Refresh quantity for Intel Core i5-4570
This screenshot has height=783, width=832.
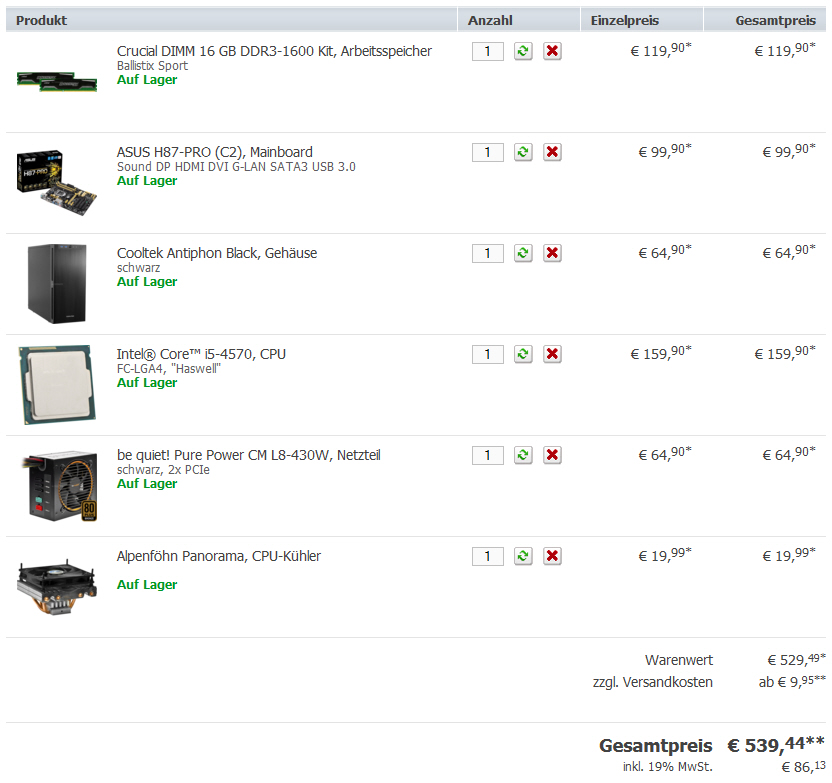pos(523,354)
